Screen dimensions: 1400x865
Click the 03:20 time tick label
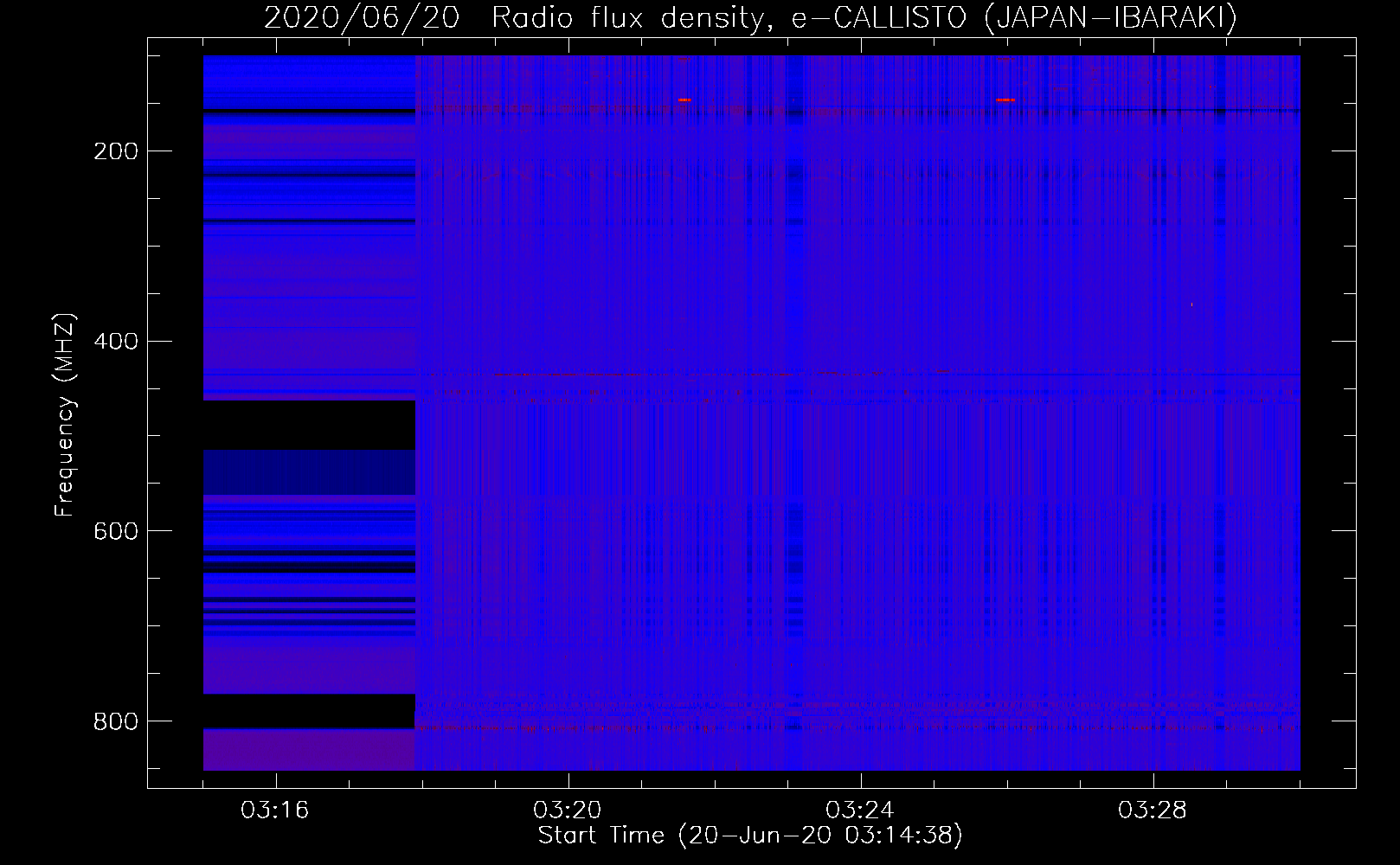click(x=568, y=811)
